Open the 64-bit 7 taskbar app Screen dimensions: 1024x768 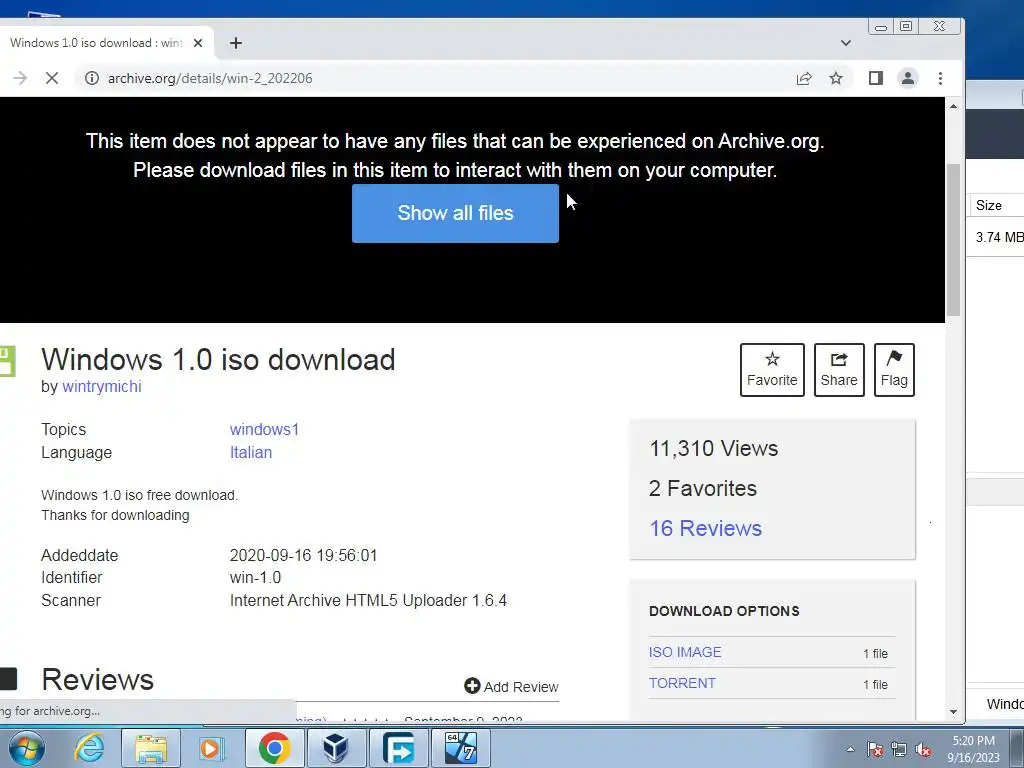click(x=461, y=748)
